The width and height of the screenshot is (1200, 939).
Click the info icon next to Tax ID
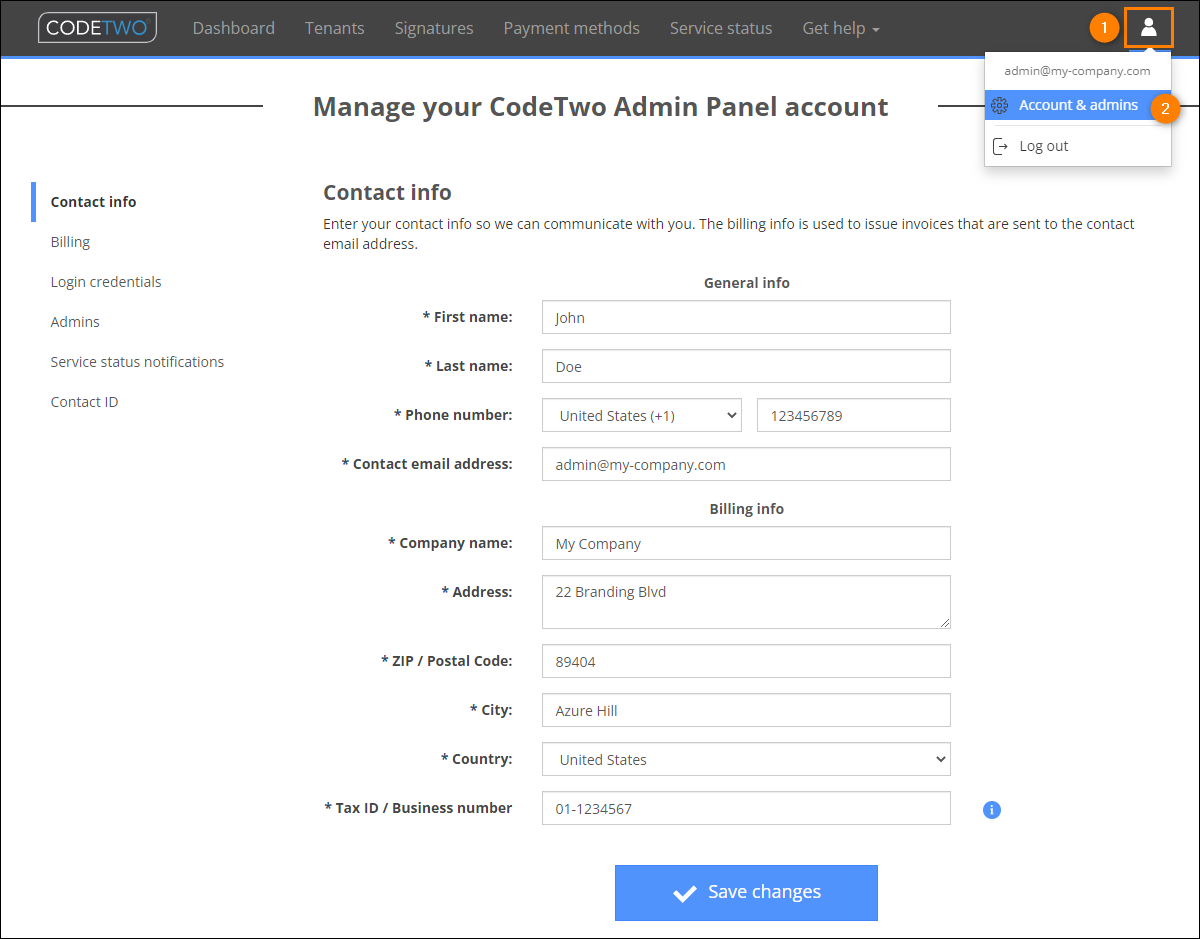tap(991, 809)
